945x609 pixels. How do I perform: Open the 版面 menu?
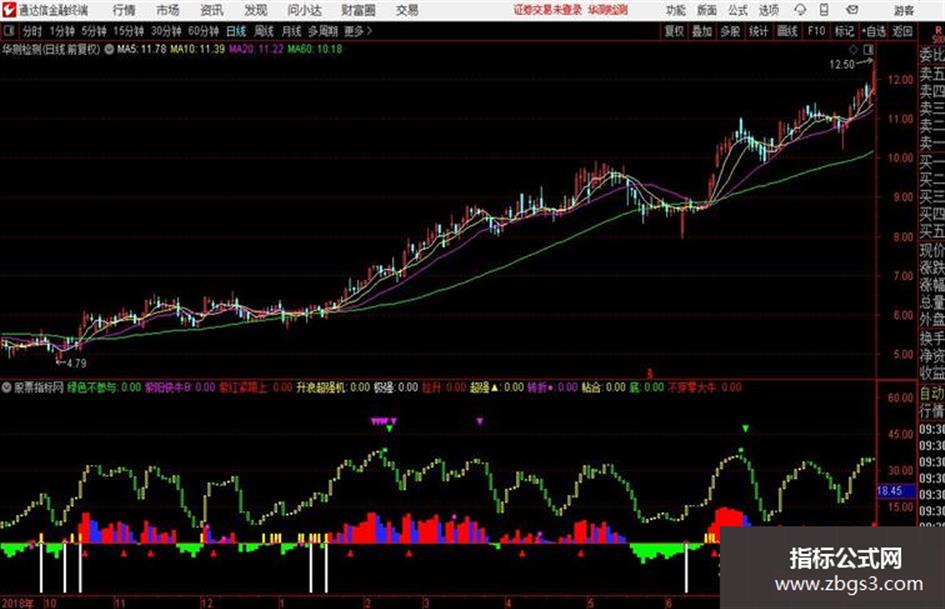(706, 10)
